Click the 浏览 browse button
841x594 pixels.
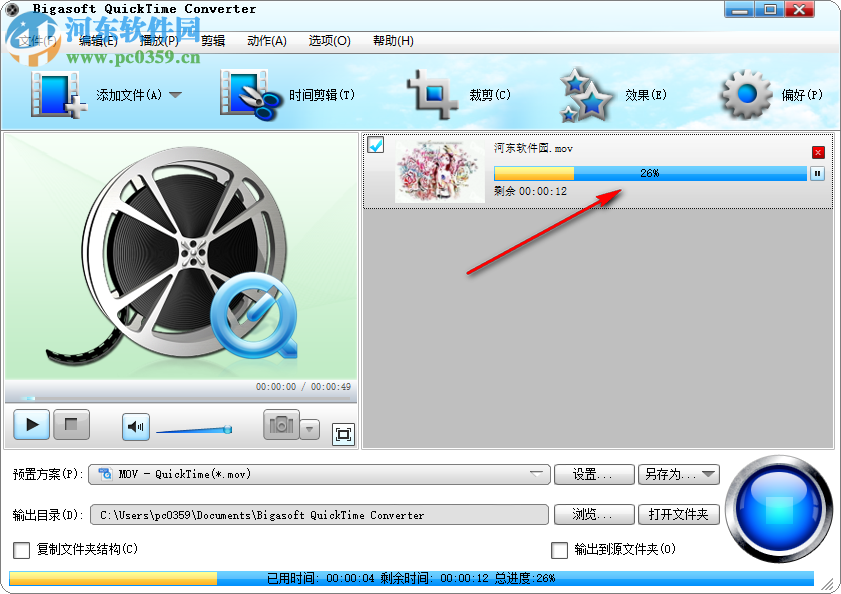(594, 514)
